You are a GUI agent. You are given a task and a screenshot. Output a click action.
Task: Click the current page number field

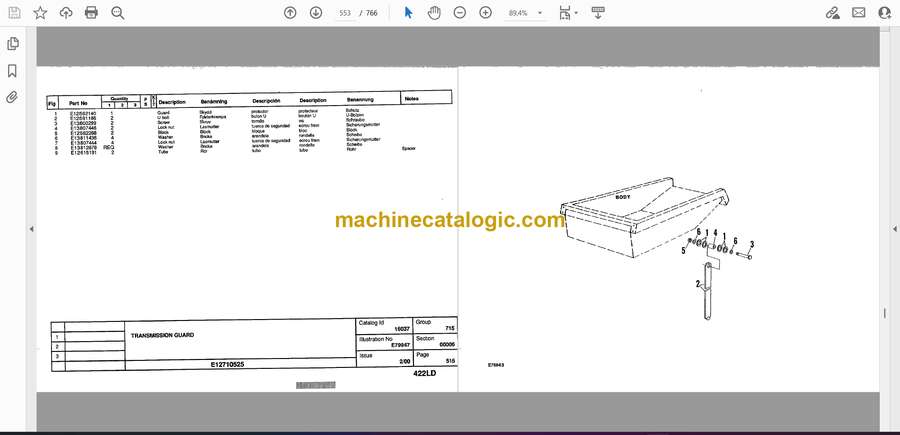[345, 13]
